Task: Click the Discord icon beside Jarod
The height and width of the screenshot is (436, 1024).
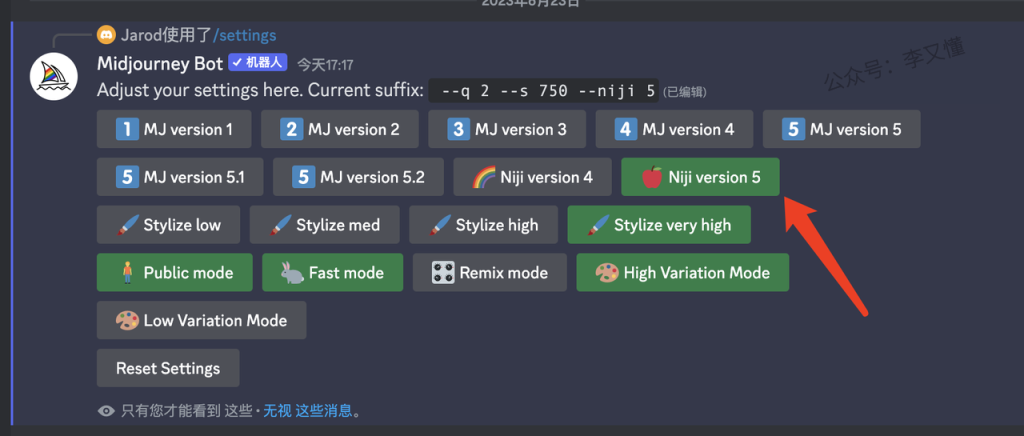Action: (106, 35)
